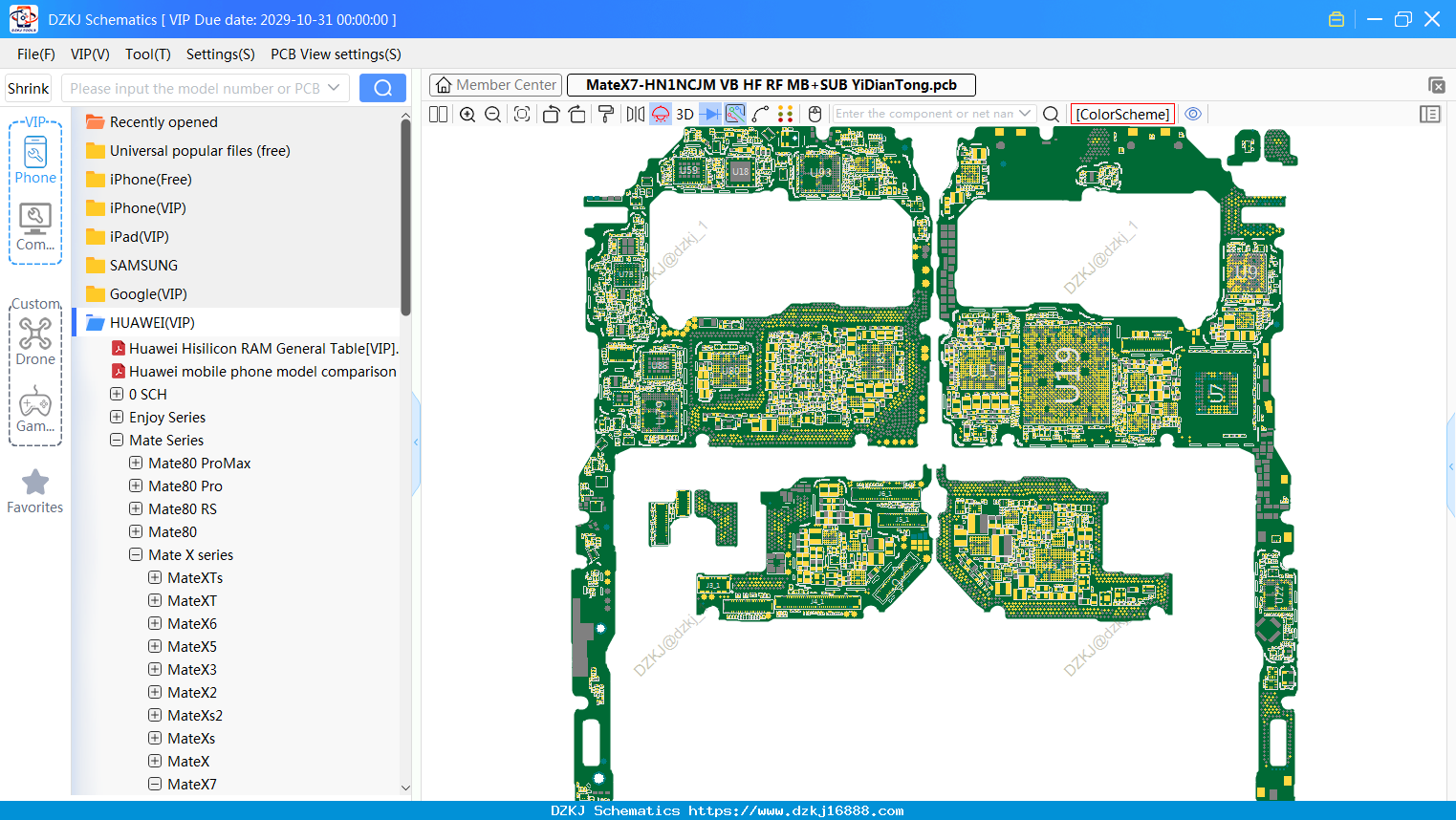Switch to 3D view
Image resolution: width=1456 pixels, height=820 pixels.
[685, 114]
